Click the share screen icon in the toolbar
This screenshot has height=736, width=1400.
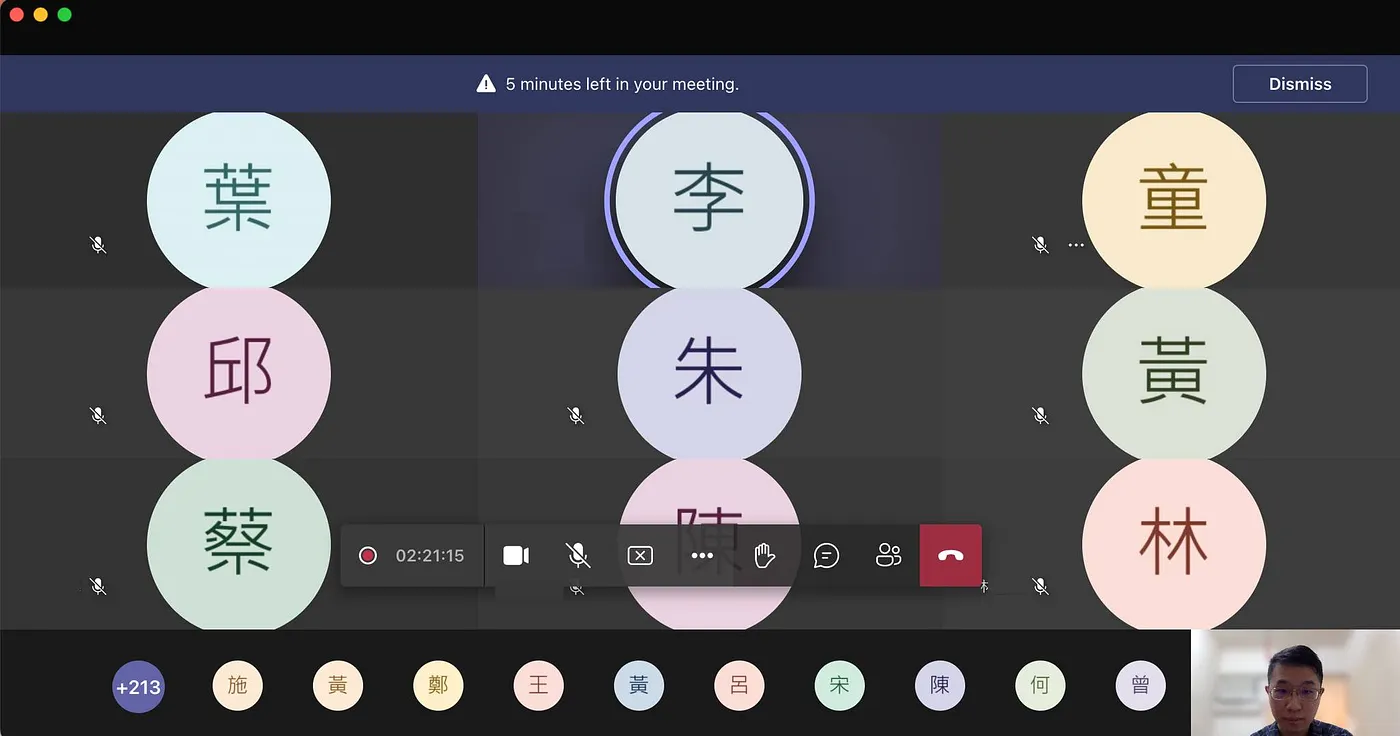coord(640,555)
